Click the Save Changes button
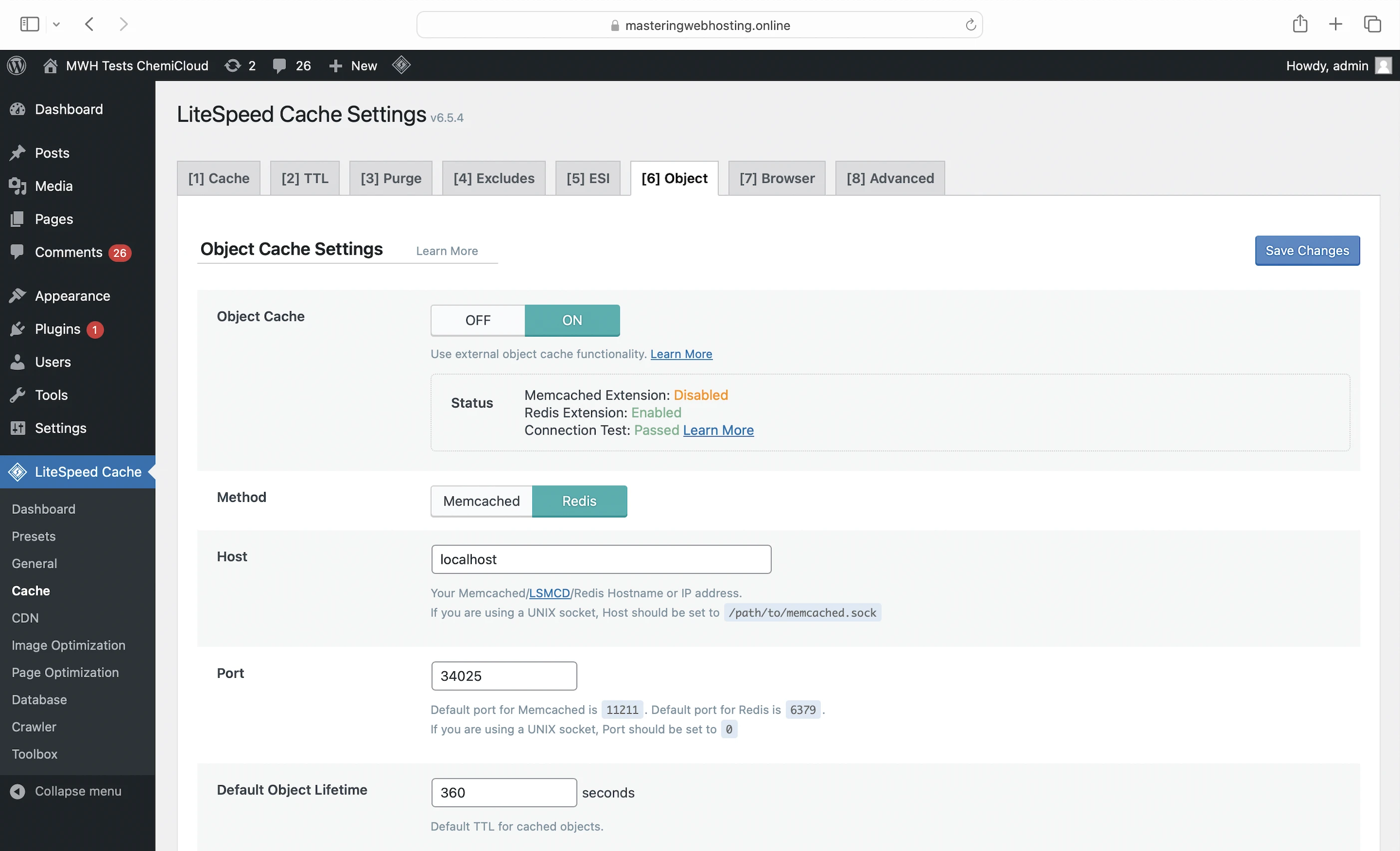This screenshot has width=1400, height=851. click(1307, 251)
